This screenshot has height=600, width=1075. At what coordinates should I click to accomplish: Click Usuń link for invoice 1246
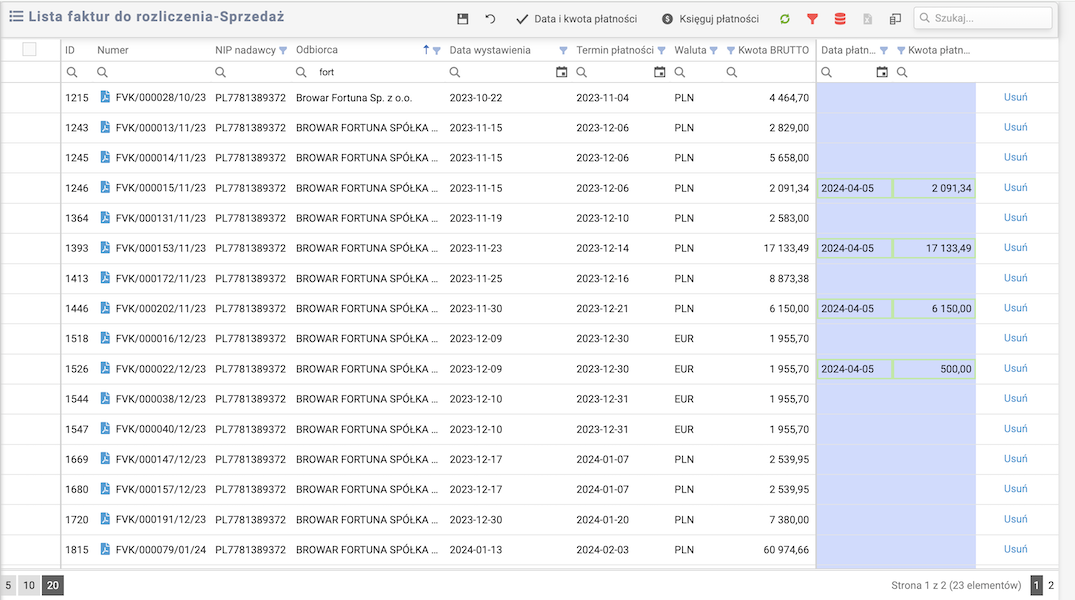(1015, 188)
